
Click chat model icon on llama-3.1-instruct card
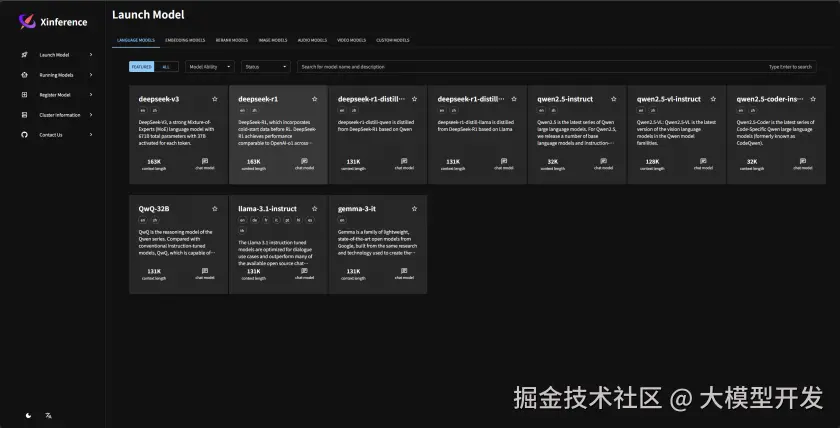[304, 271]
